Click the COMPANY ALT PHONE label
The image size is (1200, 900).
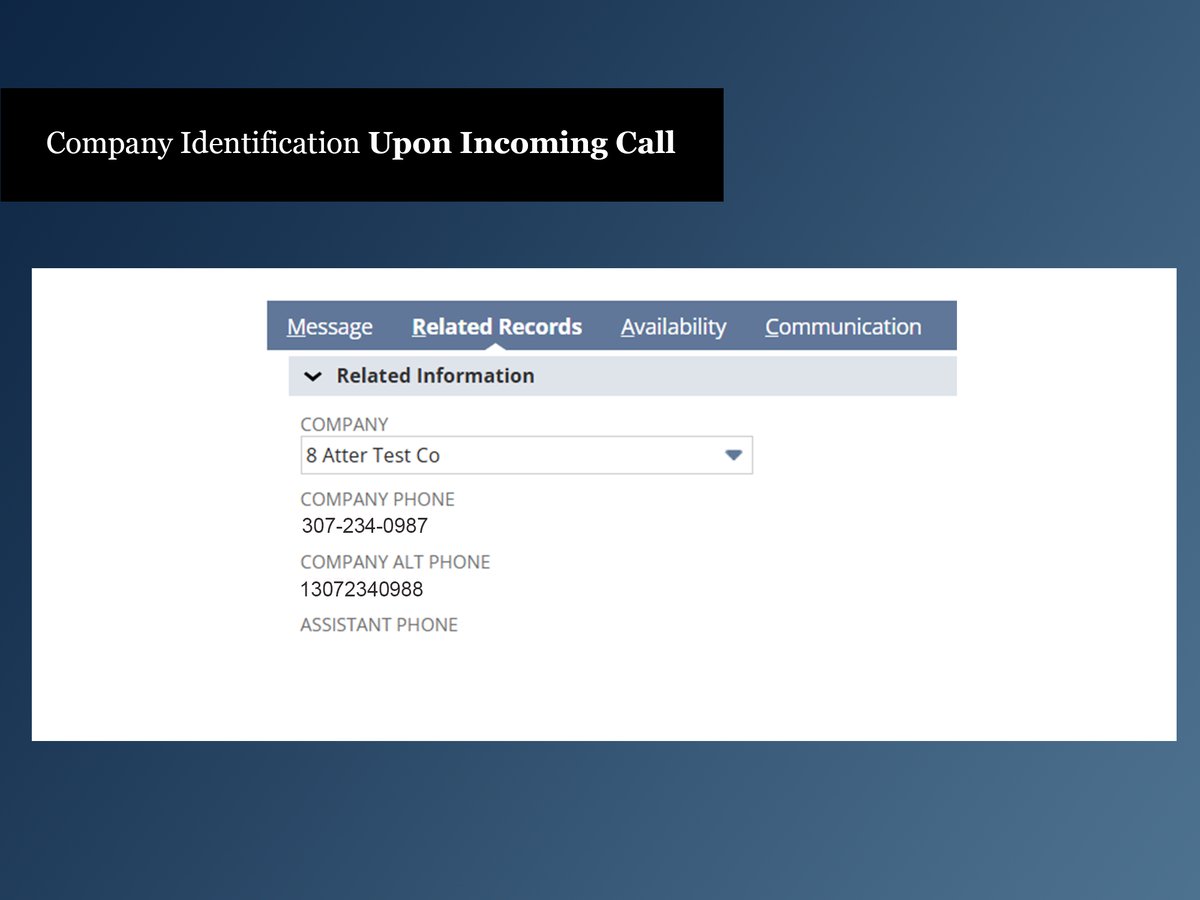395,562
